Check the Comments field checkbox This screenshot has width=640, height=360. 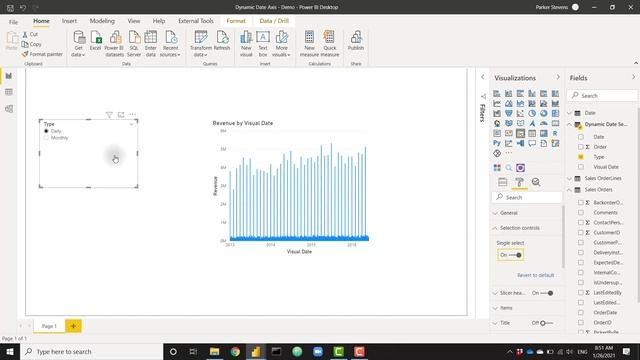click(581, 212)
